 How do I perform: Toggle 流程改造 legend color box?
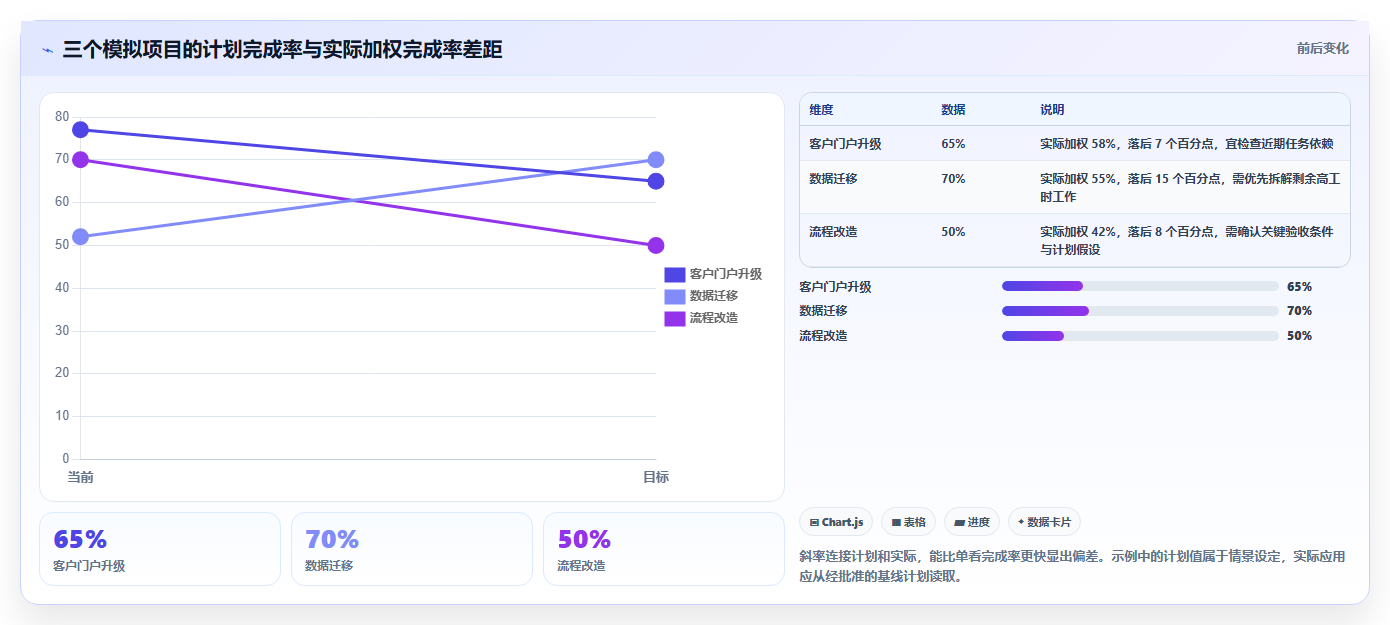(x=675, y=318)
